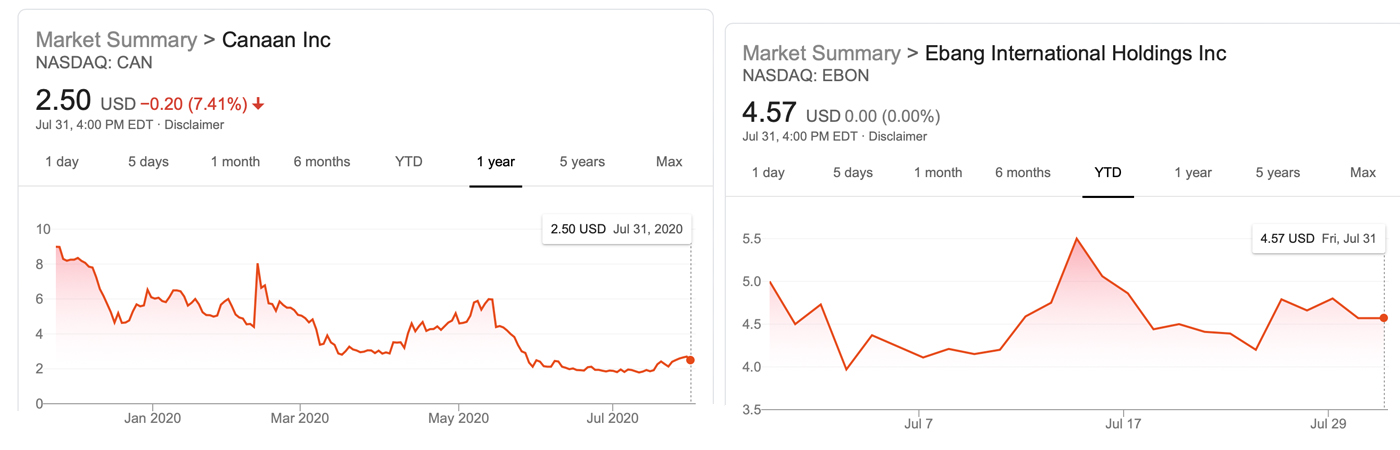The height and width of the screenshot is (450, 1400).
Task: Click the red endpoint dot on Canaan chart
Action: pyautogui.click(x=690, y=360)
